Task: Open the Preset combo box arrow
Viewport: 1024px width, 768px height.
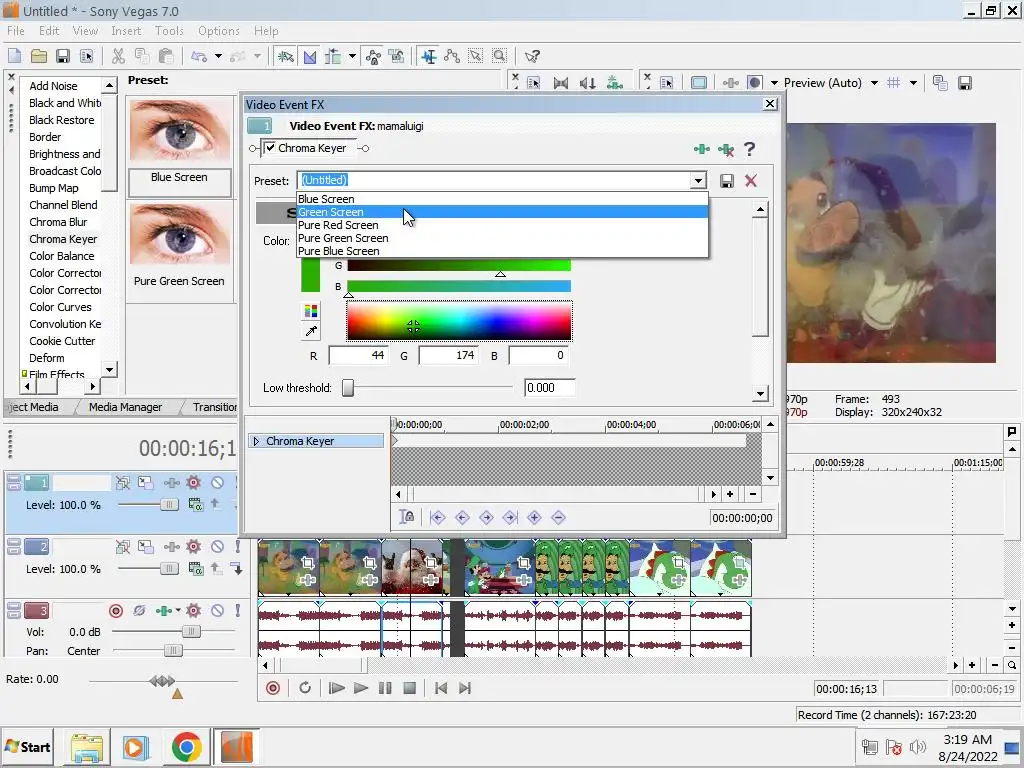Action: tap(698, 180)
